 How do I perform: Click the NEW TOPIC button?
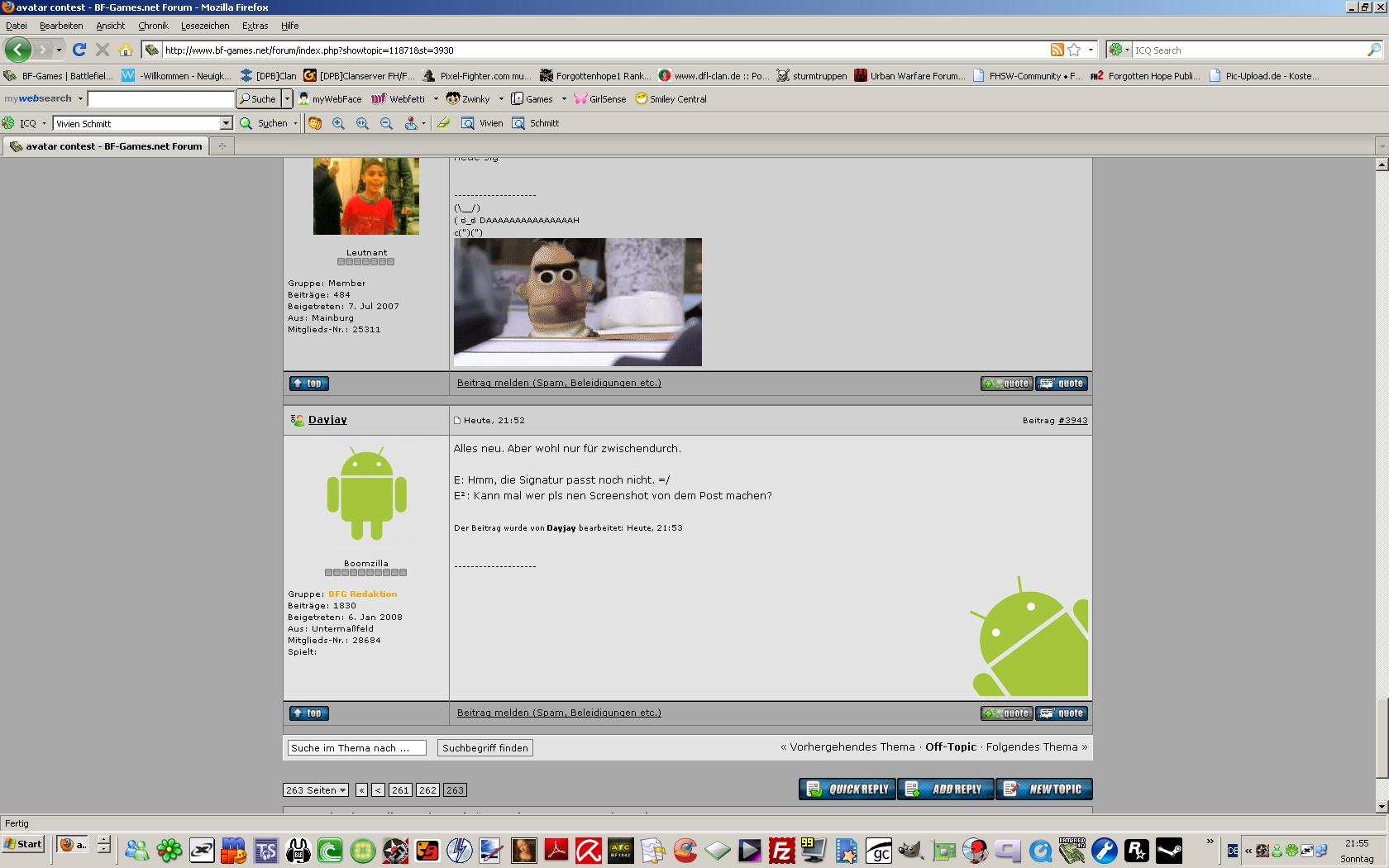tap(1044, 789)
